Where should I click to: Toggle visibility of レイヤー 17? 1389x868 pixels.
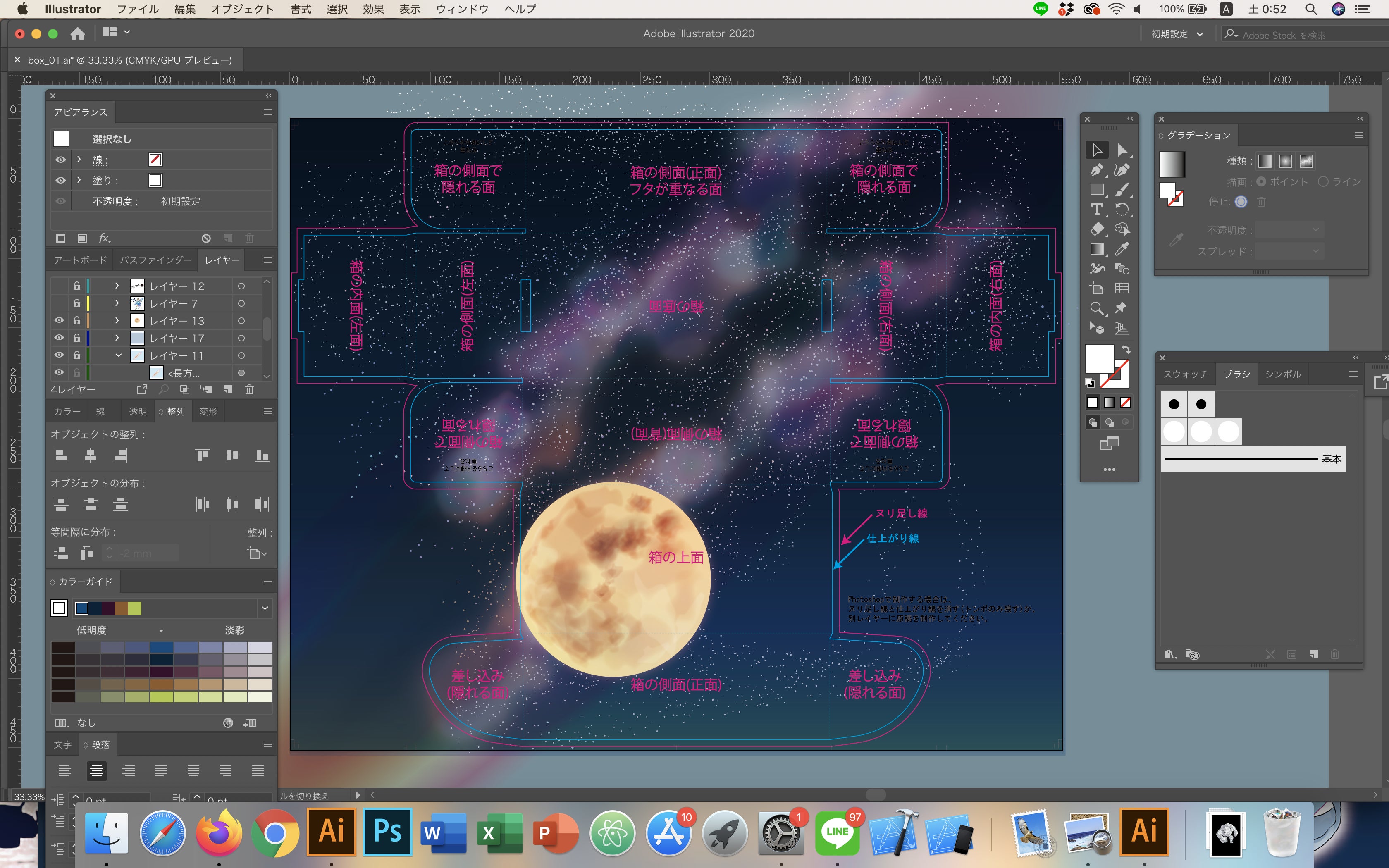click(59, 338)
